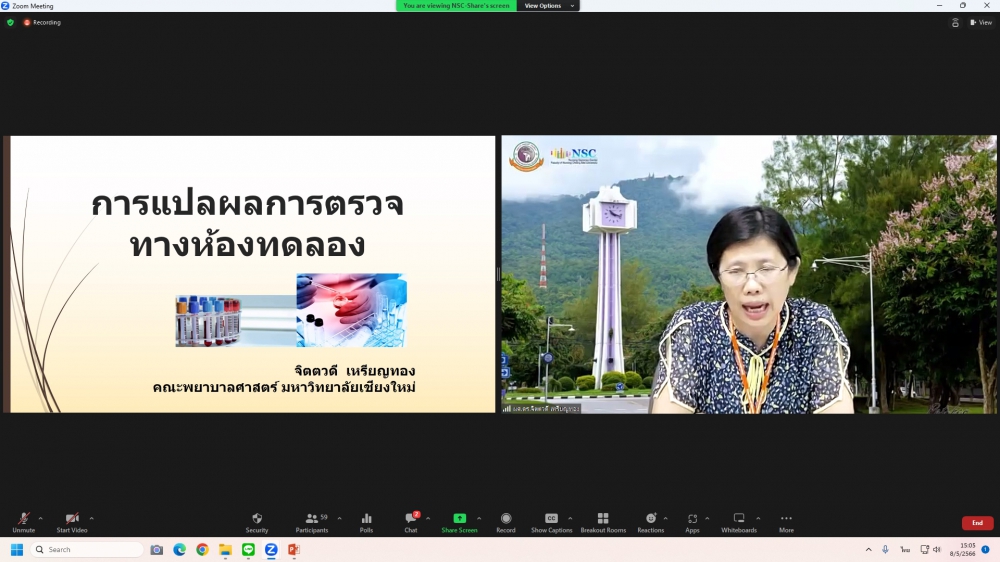The image size is (1000, 562).
Task: Unmute the microphone
Action: coord(23,522)
